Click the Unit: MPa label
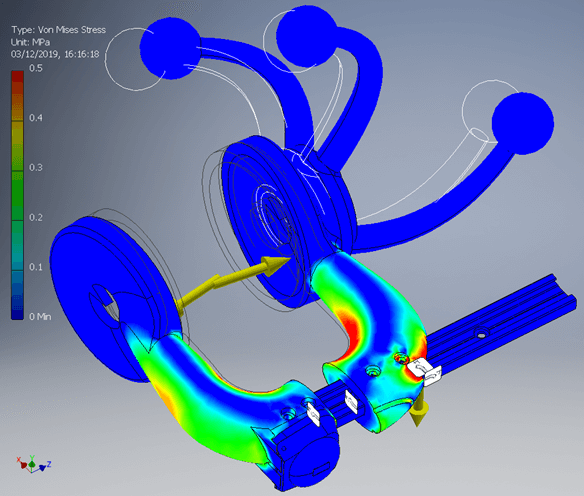 click(x=30, y=42)
